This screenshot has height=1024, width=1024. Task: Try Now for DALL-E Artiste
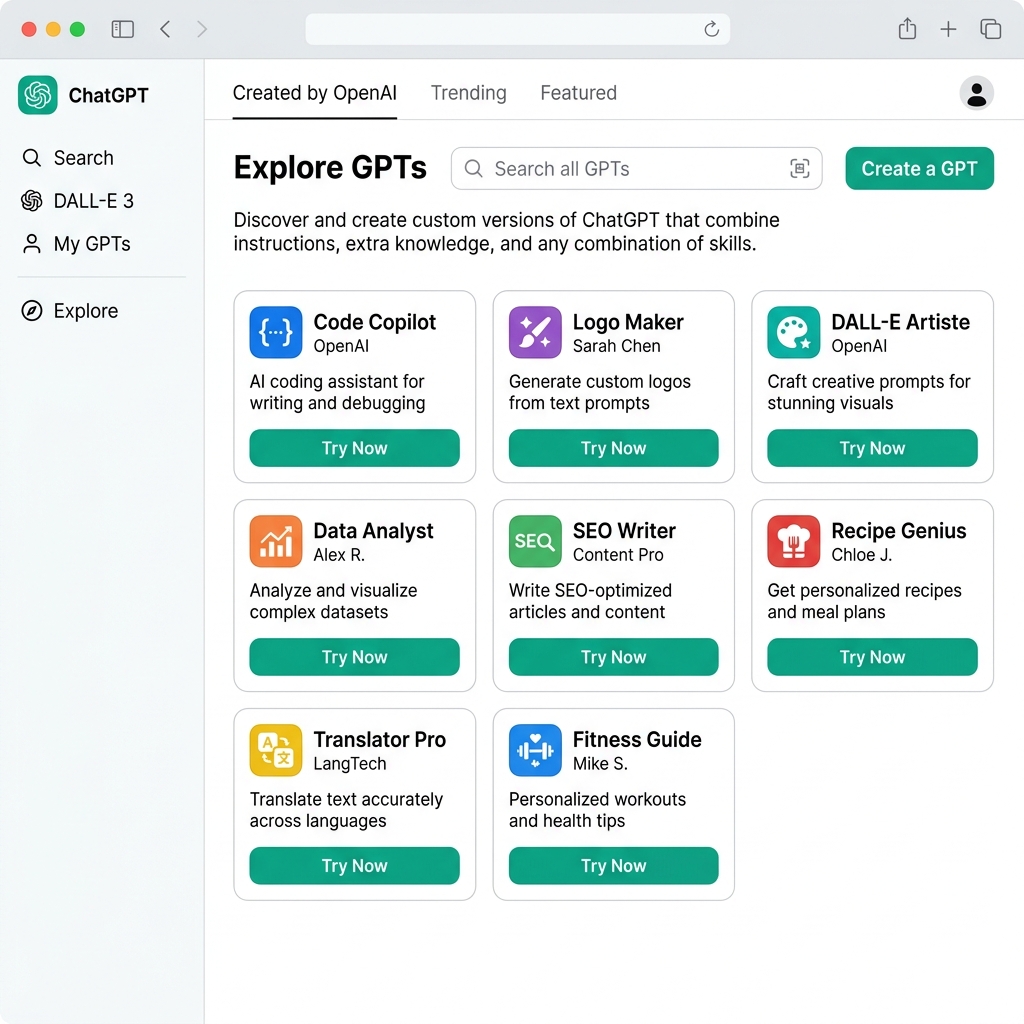[872, 448]
